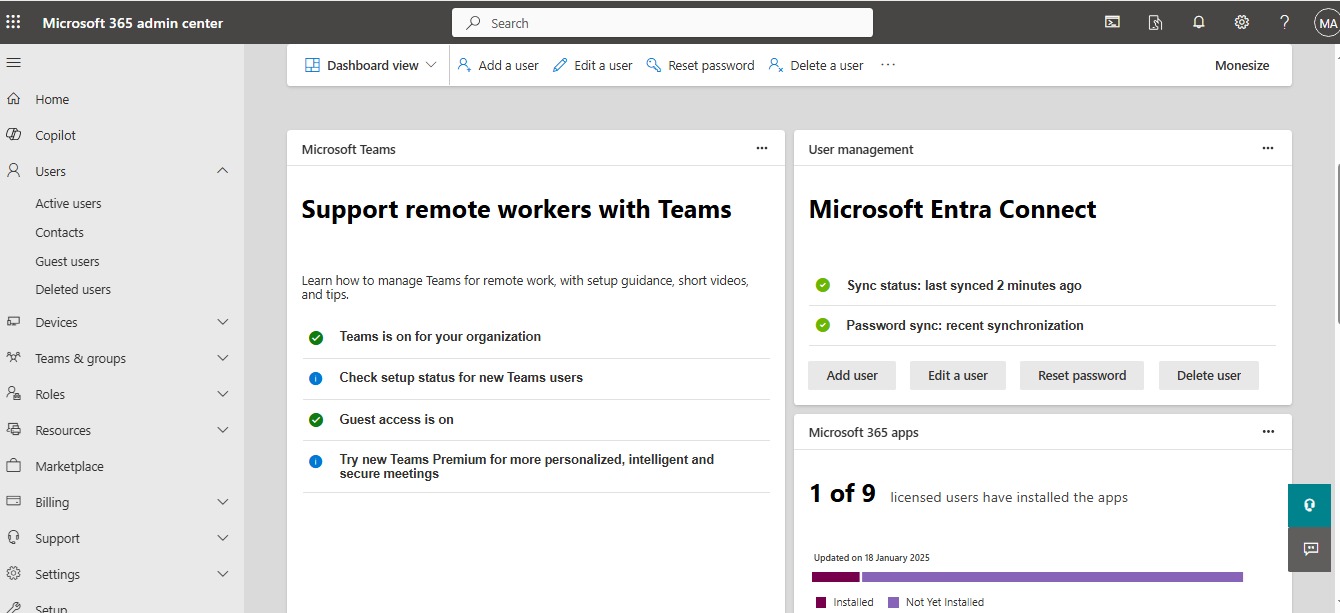Image resolution: width=1340 pixels, height=613 pixels.
Task: Click the Resources icon in sidebar
Action: (x=14, y=430)
